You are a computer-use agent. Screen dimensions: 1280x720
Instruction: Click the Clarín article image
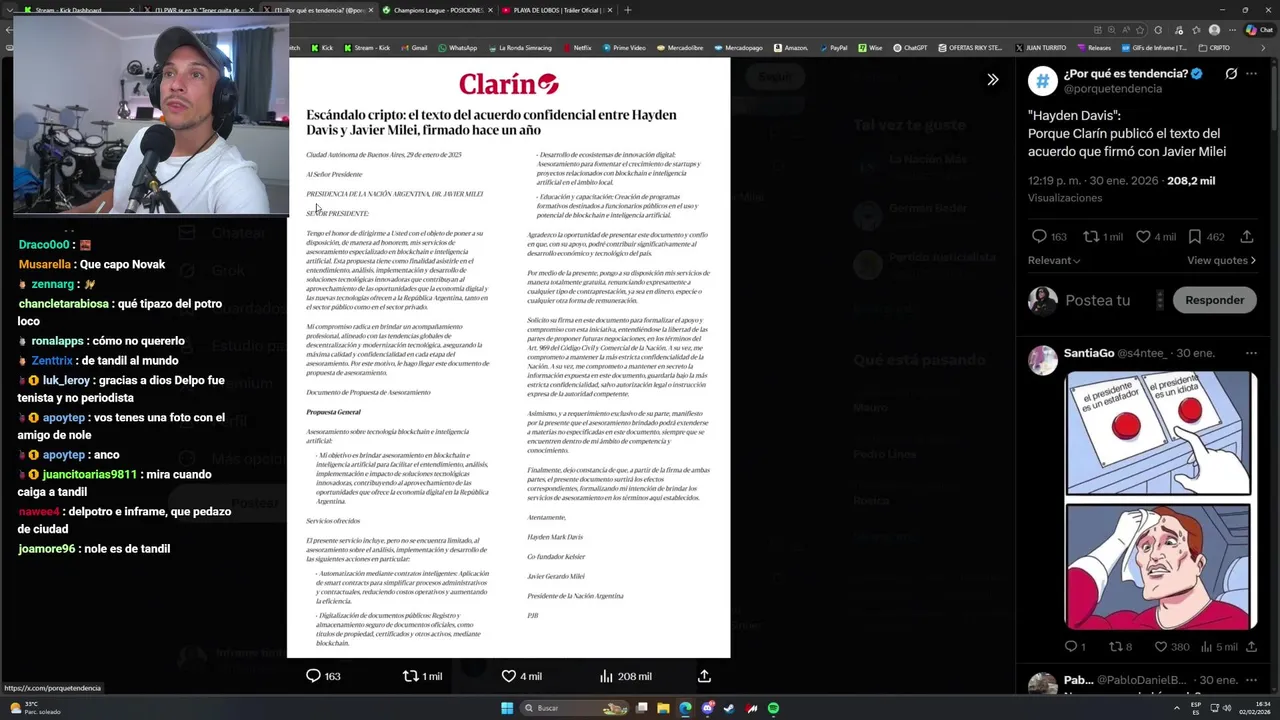coord(509,357)
